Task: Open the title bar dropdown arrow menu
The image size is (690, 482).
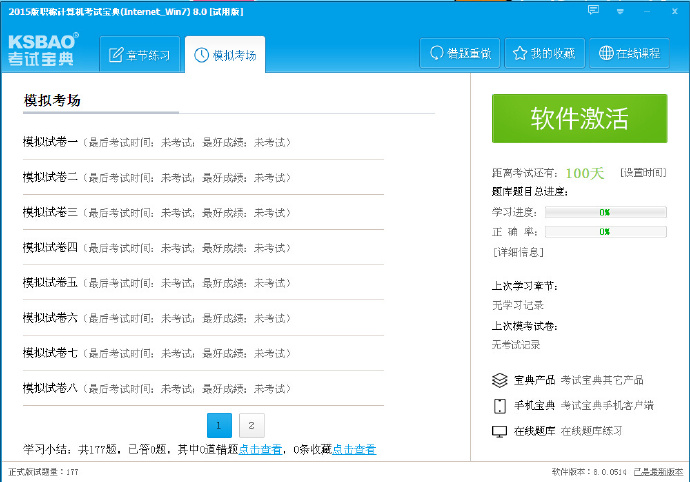Action: pyautogui.click(x=620, y=11)
